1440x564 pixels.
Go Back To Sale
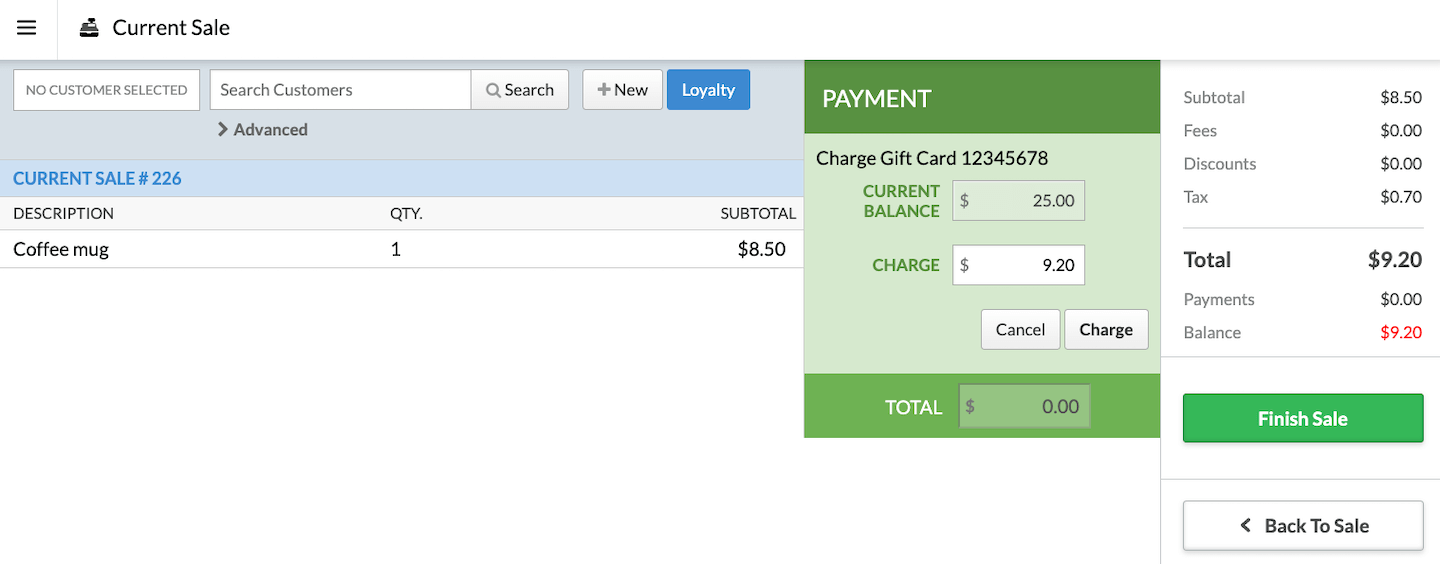pos(1302,526)
